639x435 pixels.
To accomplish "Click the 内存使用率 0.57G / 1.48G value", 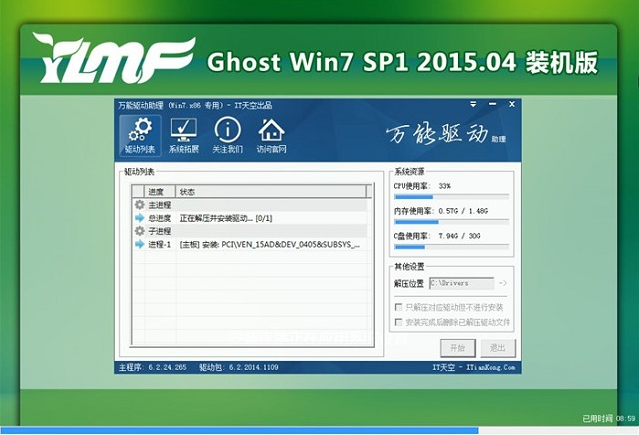I will (463, 211).
